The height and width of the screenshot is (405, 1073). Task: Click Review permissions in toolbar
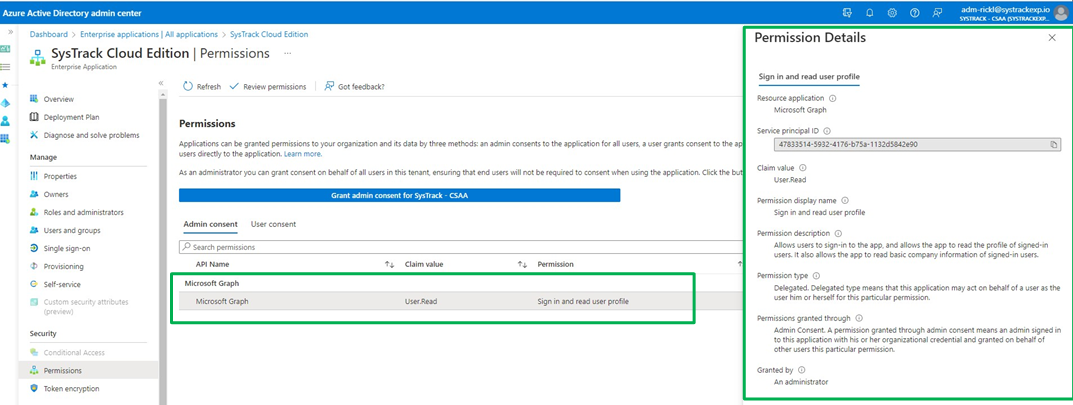click(x=268, y=87)
